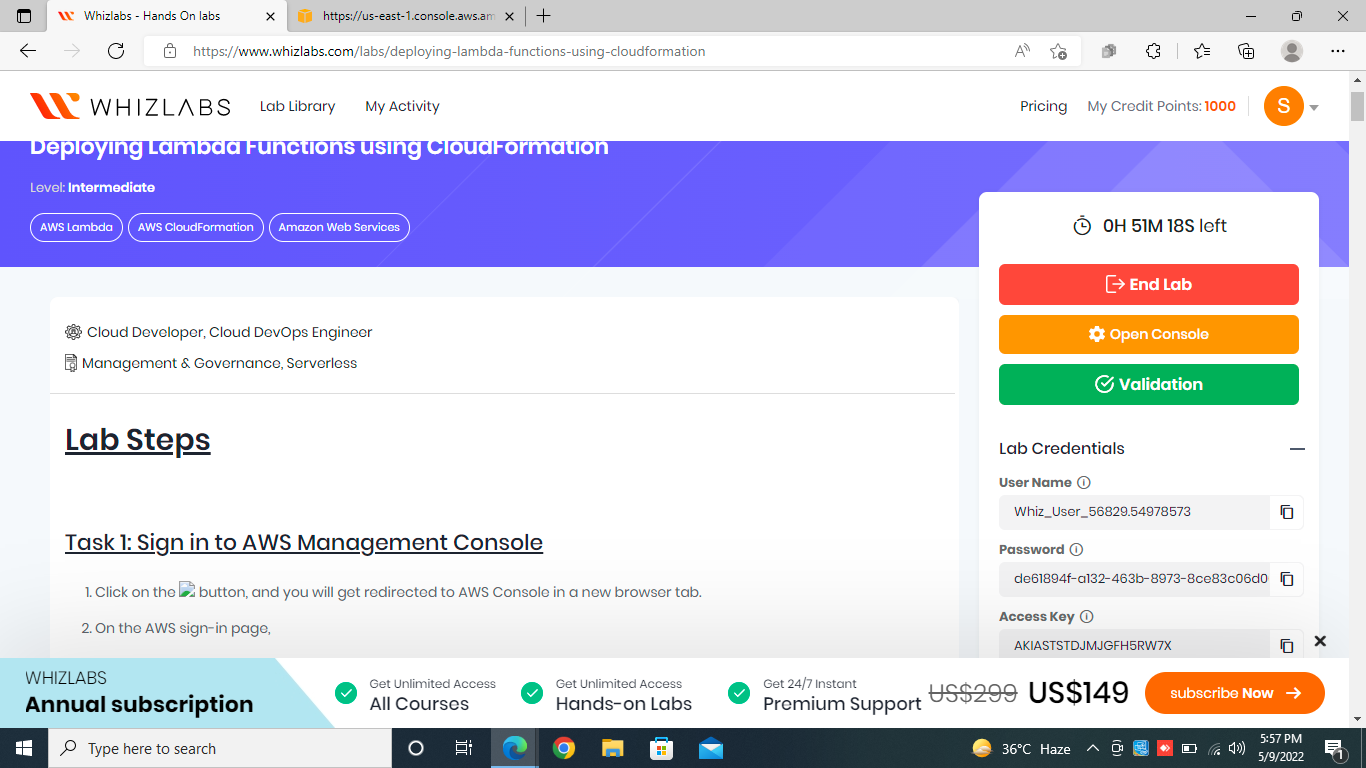Click the Password info icon
Viewport: 1366px width, 768px height.
click(1075, 549)
